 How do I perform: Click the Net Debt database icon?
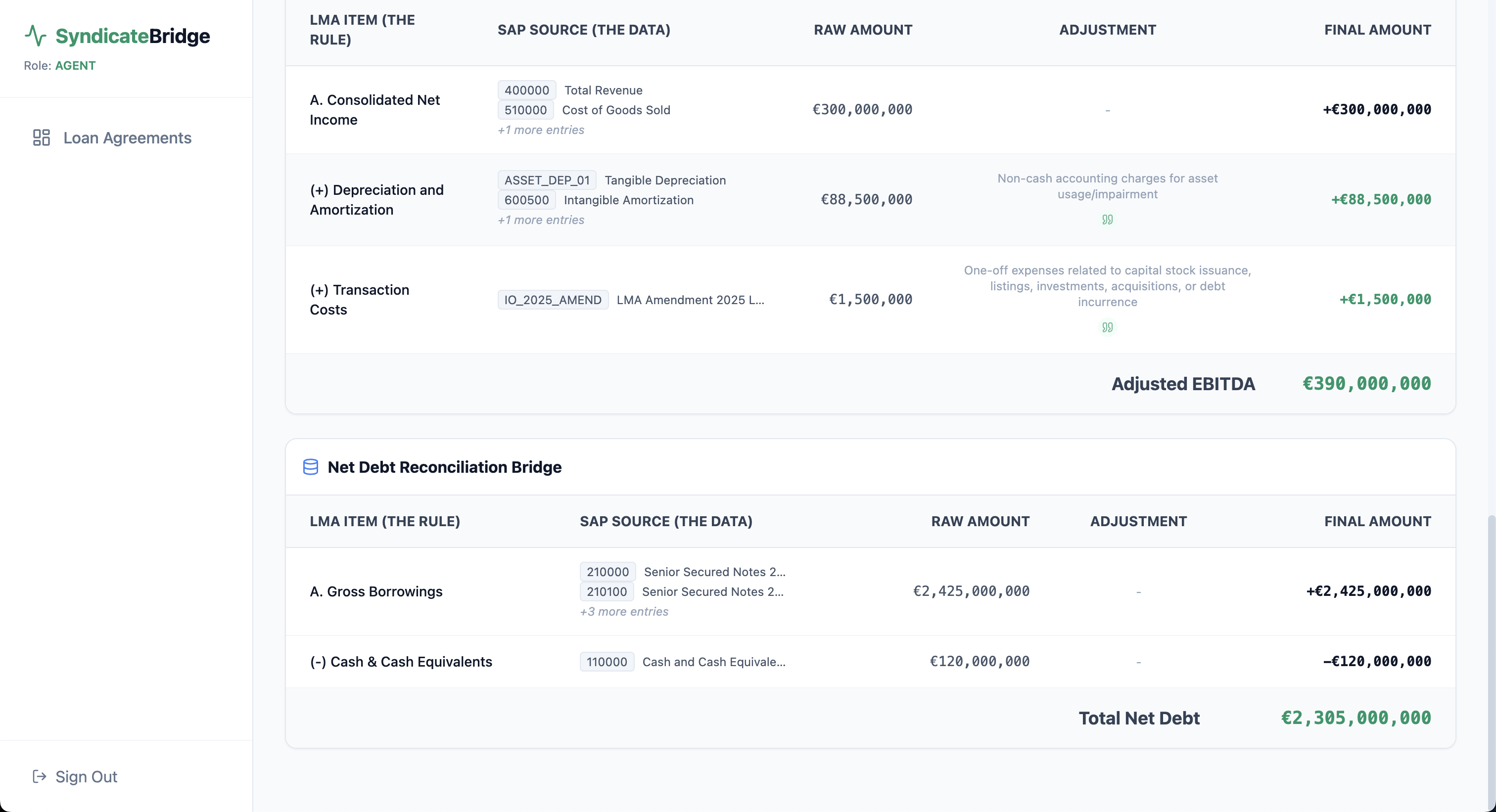[x=311, y=467]
